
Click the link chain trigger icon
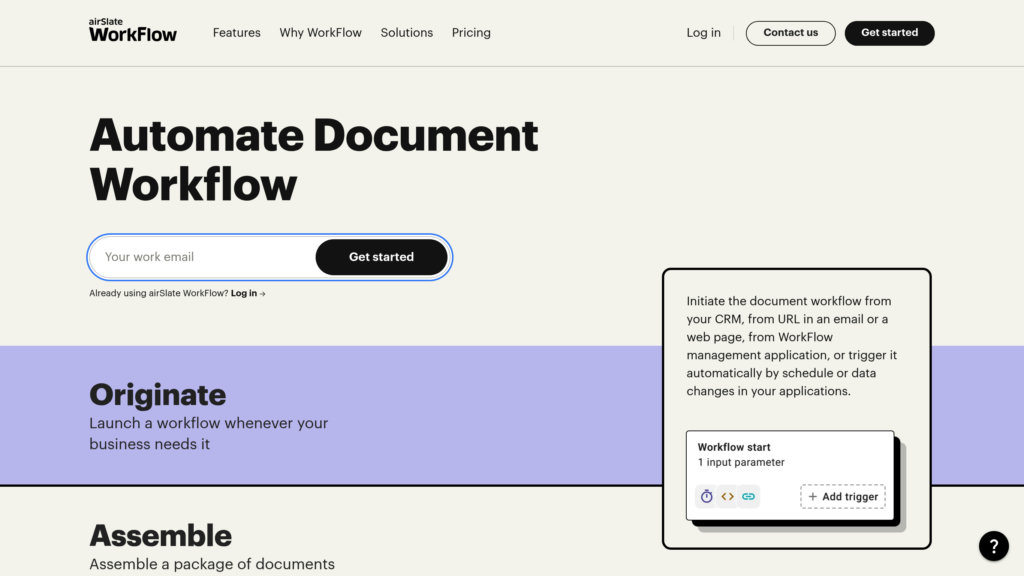coord(748,496)
